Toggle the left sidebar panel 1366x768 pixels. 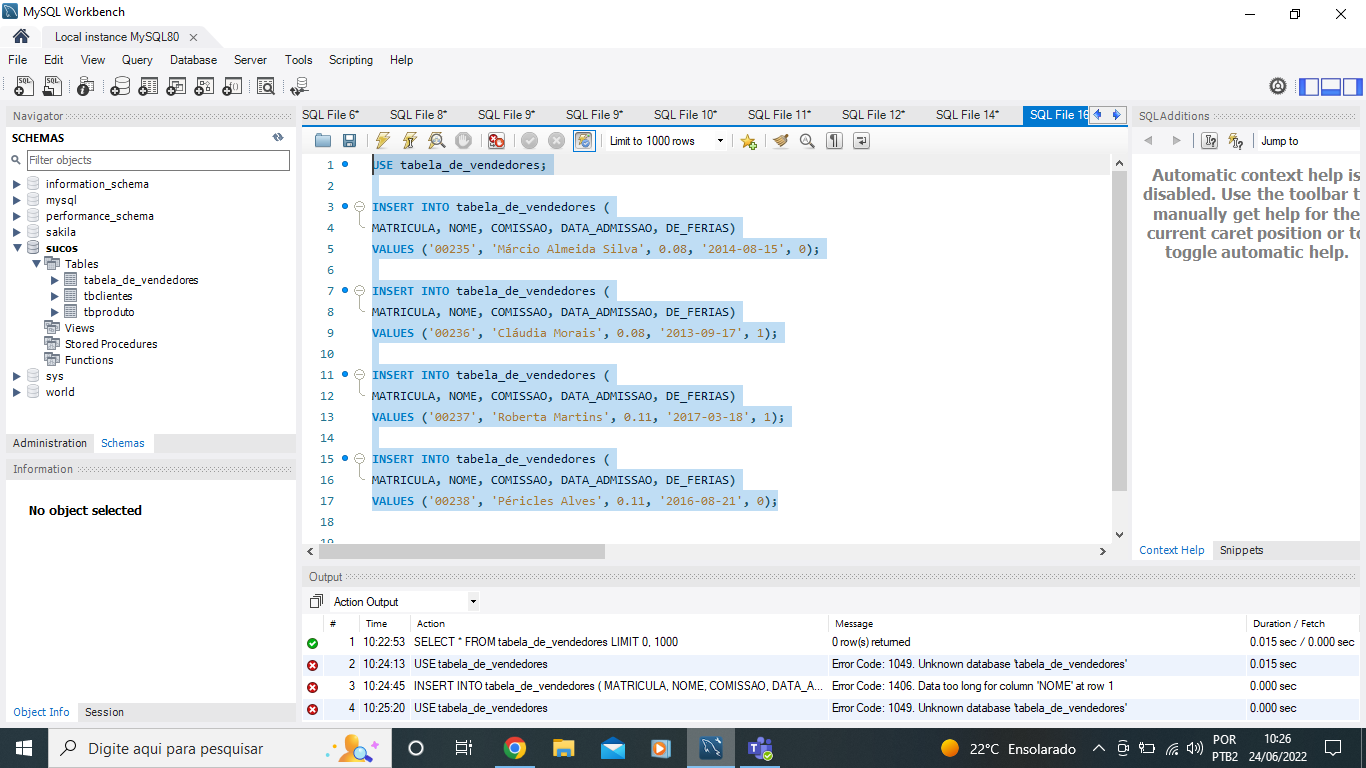pyautogui.click(x=1309, y=87)
